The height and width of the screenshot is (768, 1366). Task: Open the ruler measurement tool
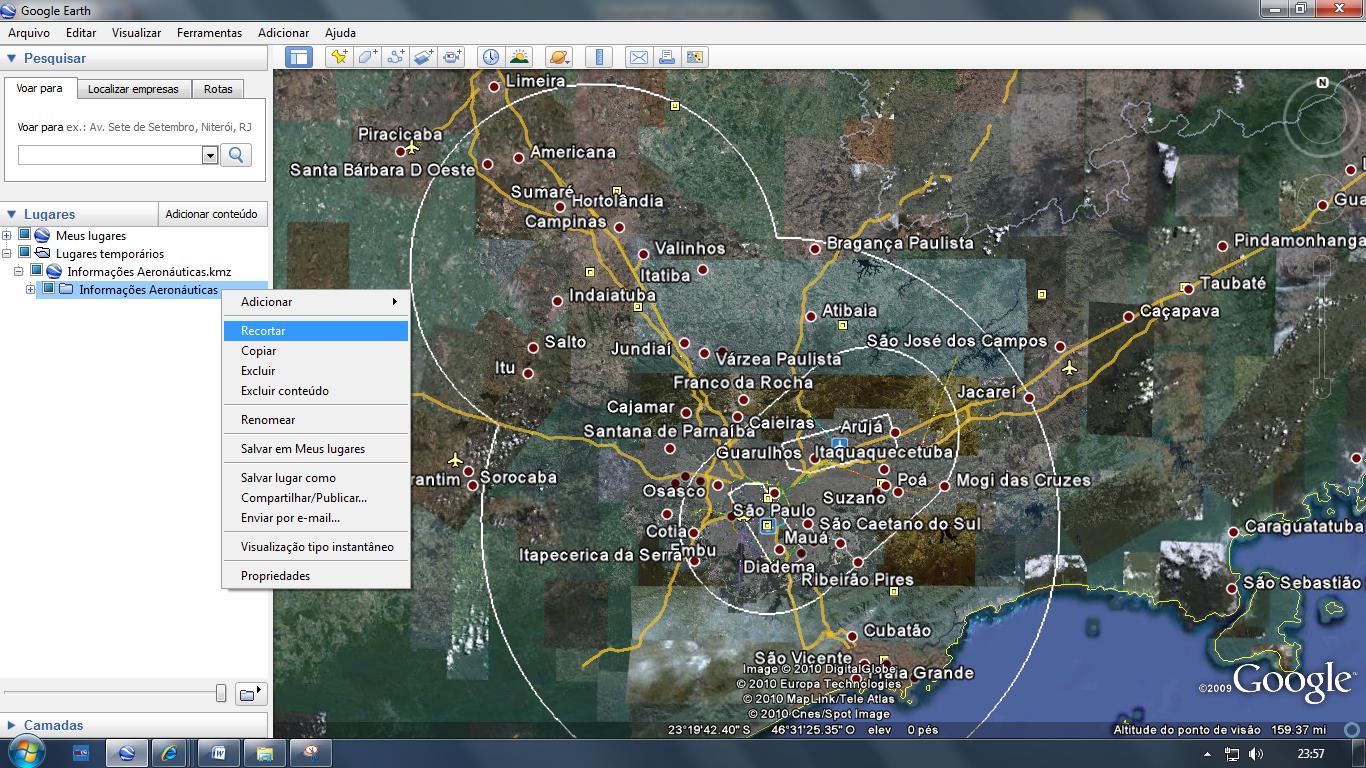pos(600,57)
